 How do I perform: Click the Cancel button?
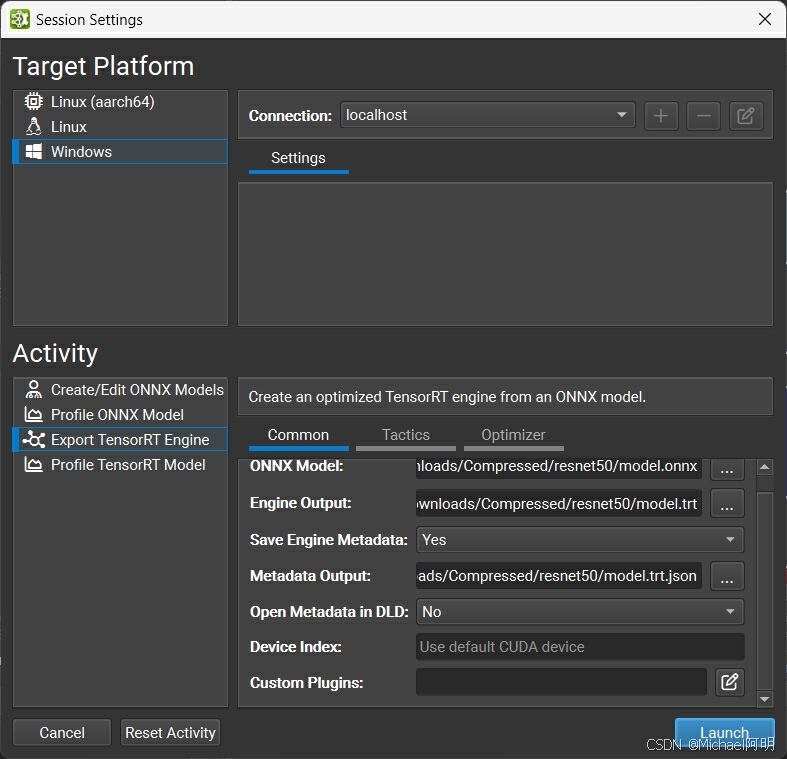pyautogui.click(x=62, y=733)
